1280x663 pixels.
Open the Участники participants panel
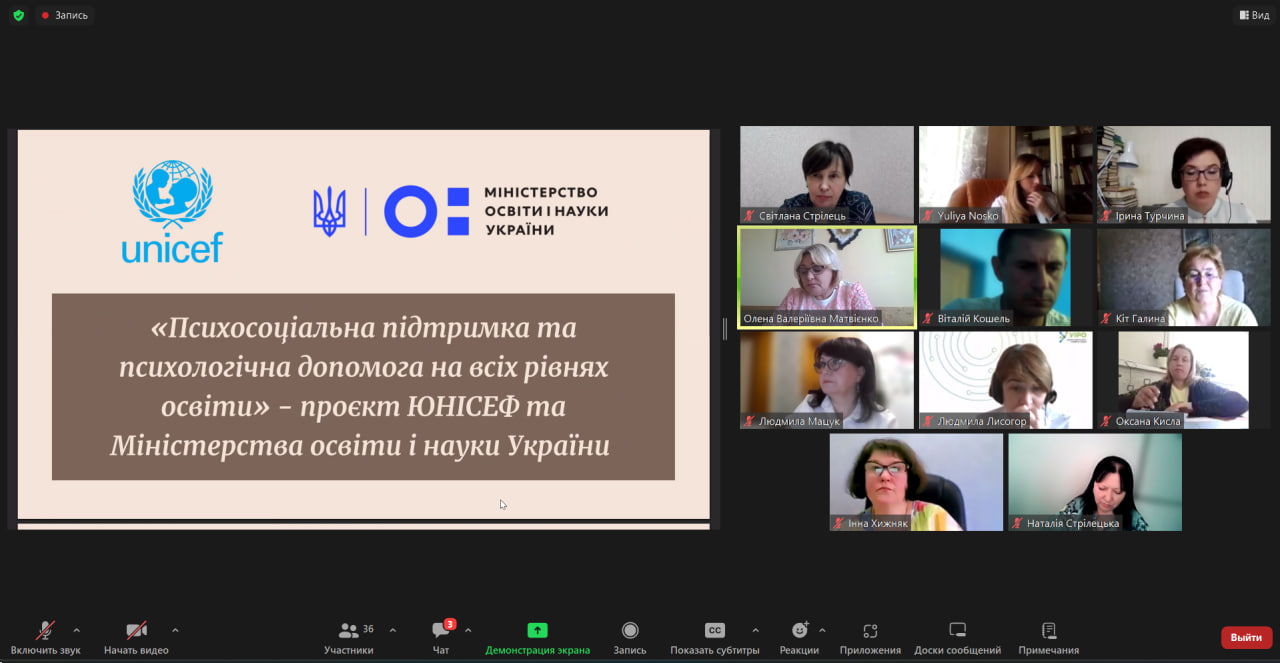349,637
